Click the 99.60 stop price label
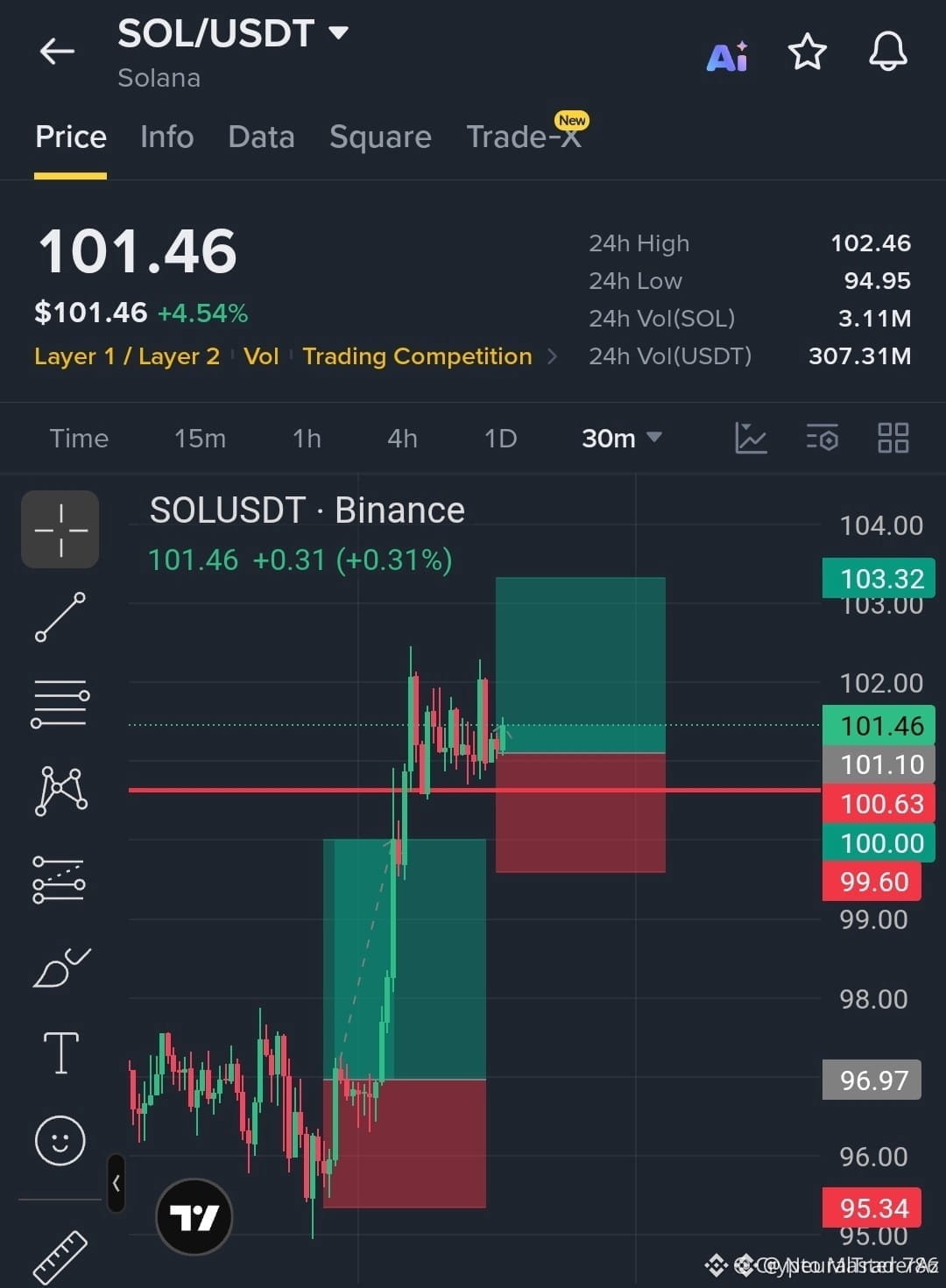Screen dimensions: 946x1288 [872, 882]
